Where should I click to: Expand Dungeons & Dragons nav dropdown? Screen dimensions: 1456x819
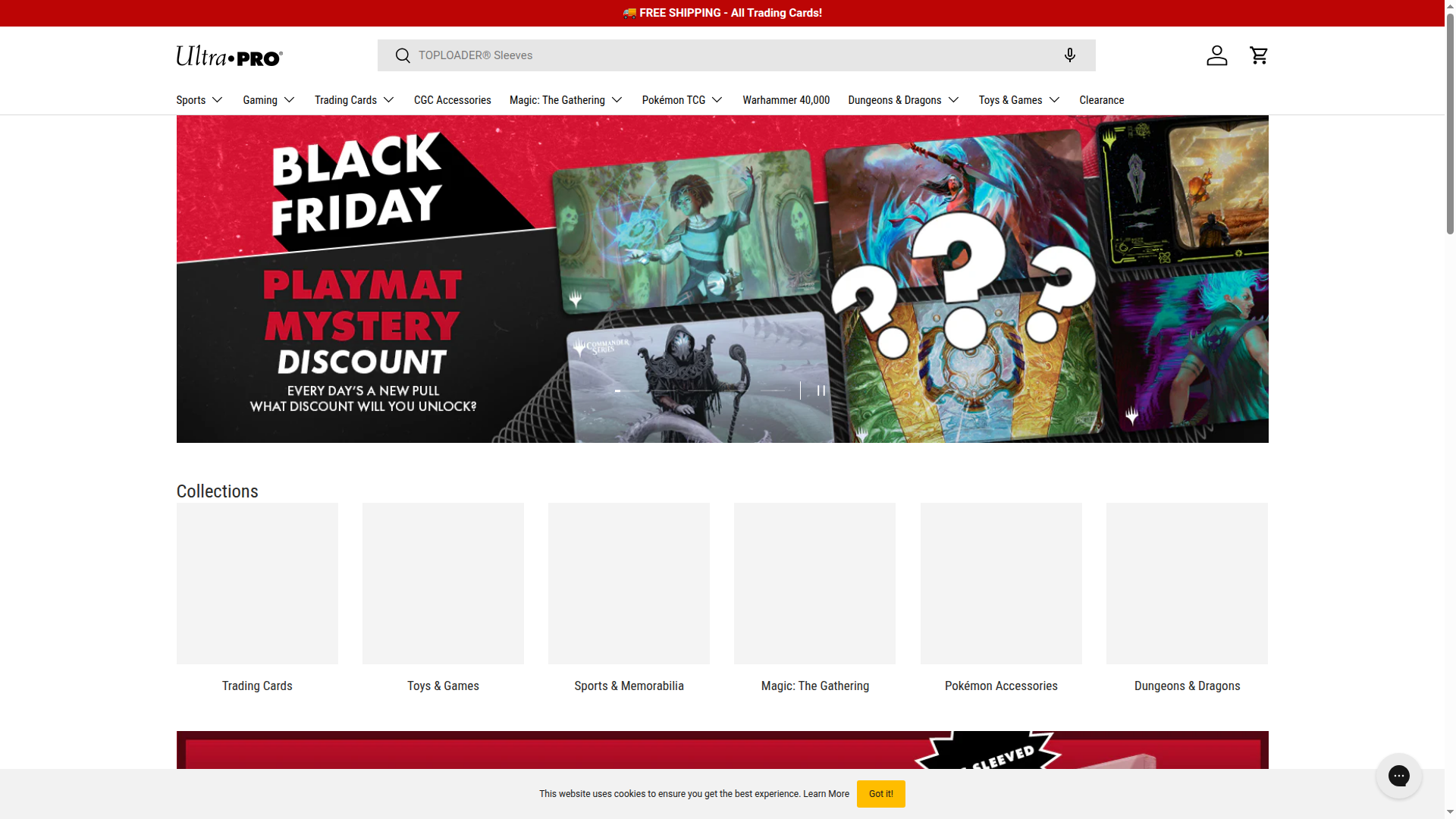(x=903, y=100)
